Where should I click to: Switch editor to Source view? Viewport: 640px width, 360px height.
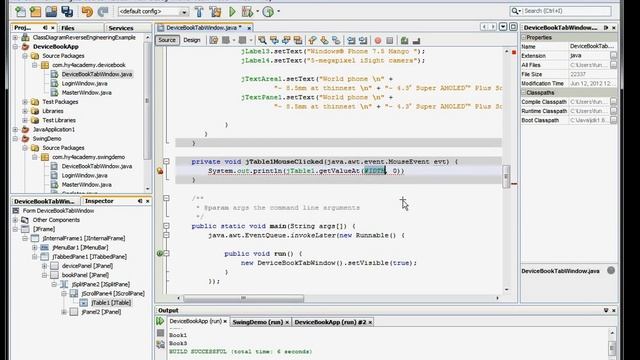tap(167, 40)
